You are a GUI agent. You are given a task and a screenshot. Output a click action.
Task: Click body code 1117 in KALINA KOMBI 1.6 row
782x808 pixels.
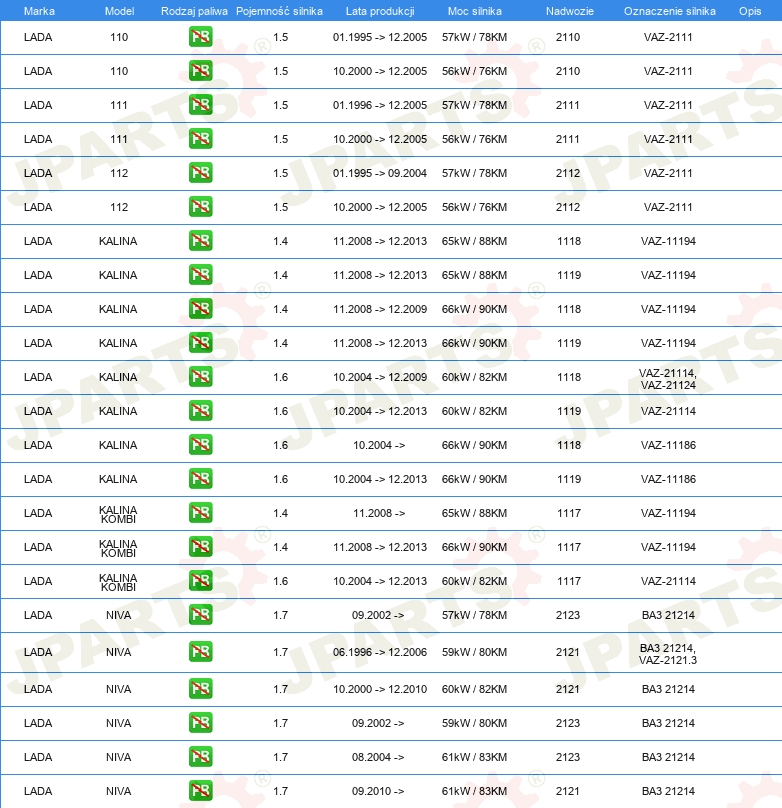tap(569, 581)
